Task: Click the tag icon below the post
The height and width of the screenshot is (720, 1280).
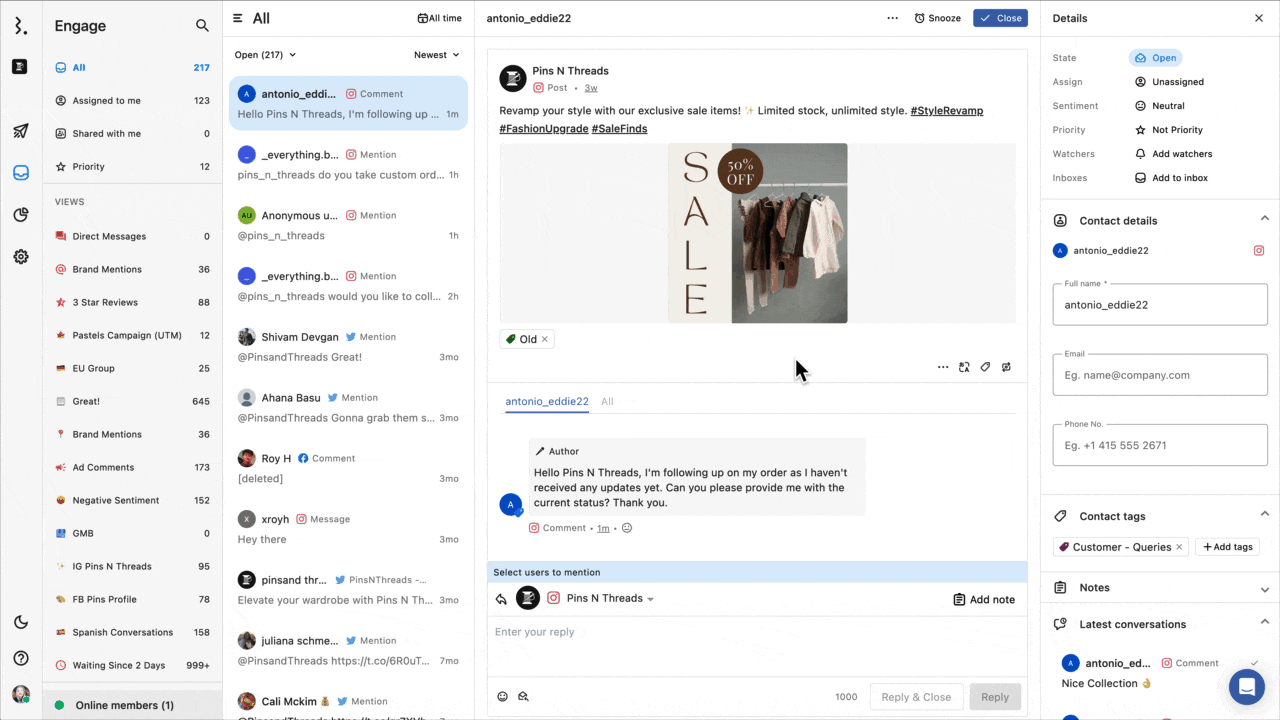Action: [x=985, y=367]
